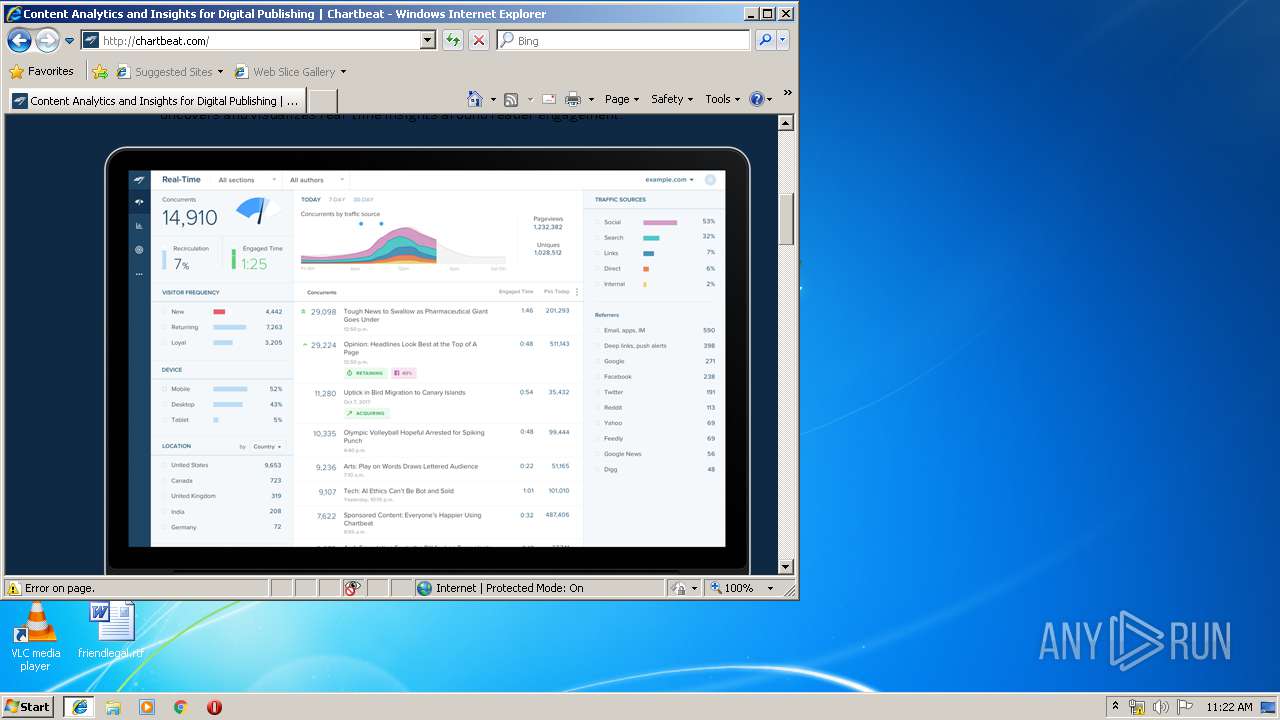Stop loading with the red X
Screen dimensions: 1280x720
(479, 40)
